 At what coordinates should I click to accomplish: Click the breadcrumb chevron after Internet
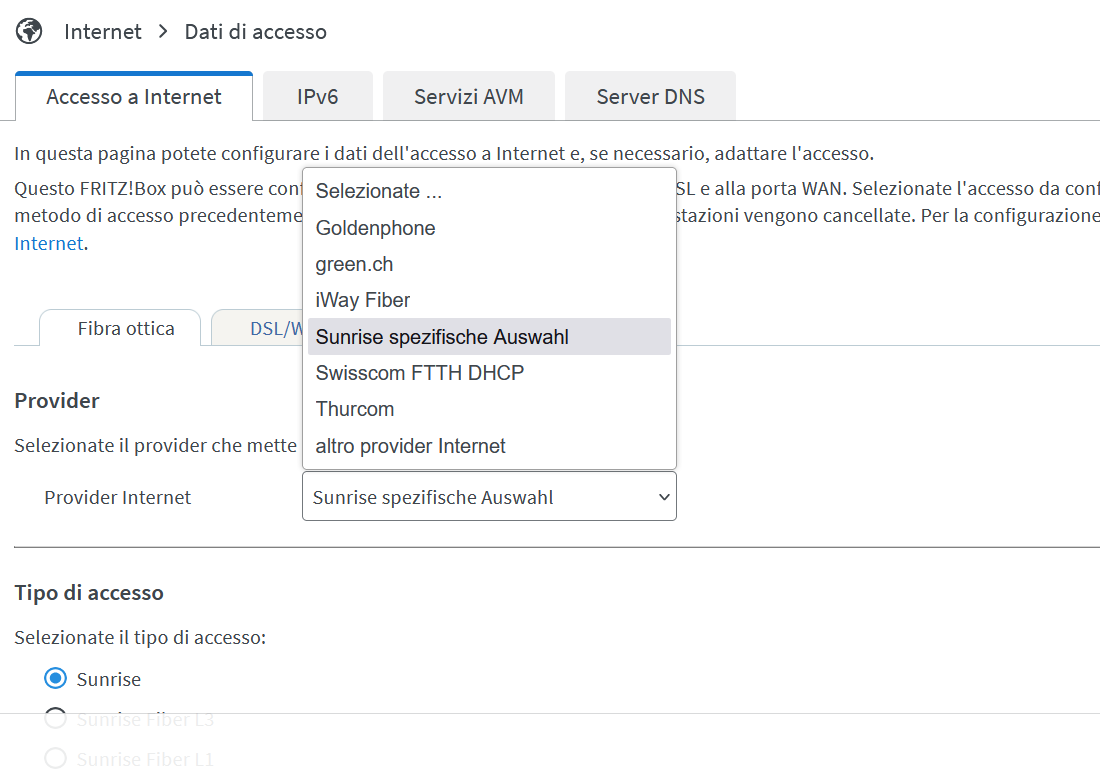pyautogui.click(x=163, y=32)
